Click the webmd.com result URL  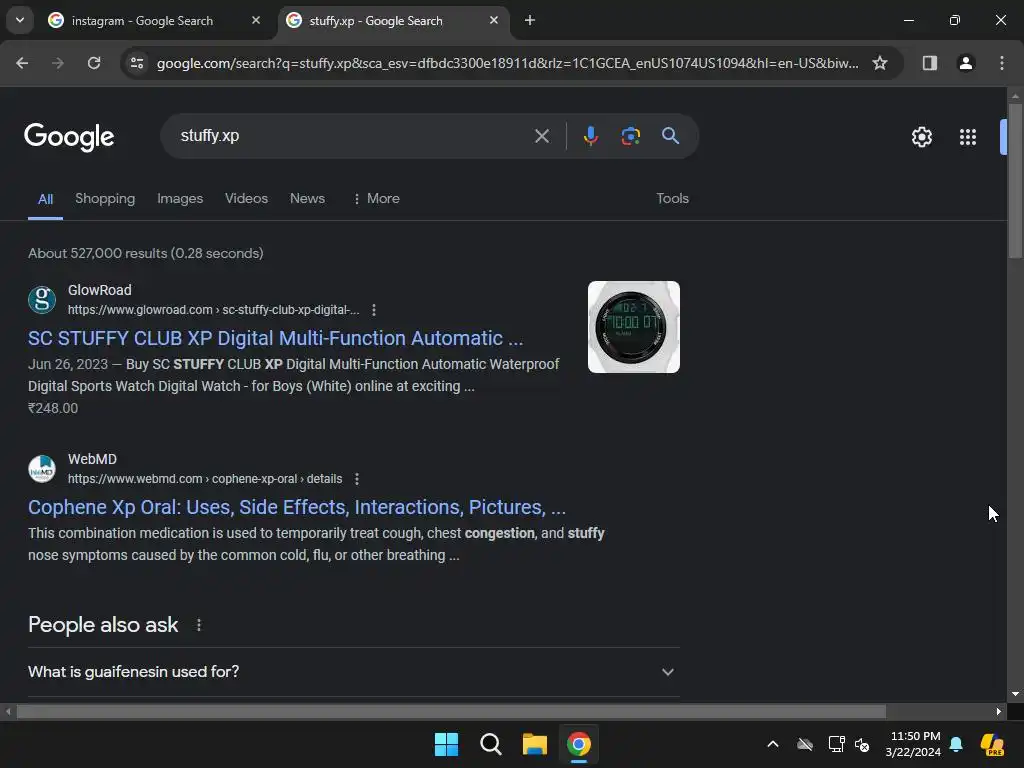coord(204,479)
